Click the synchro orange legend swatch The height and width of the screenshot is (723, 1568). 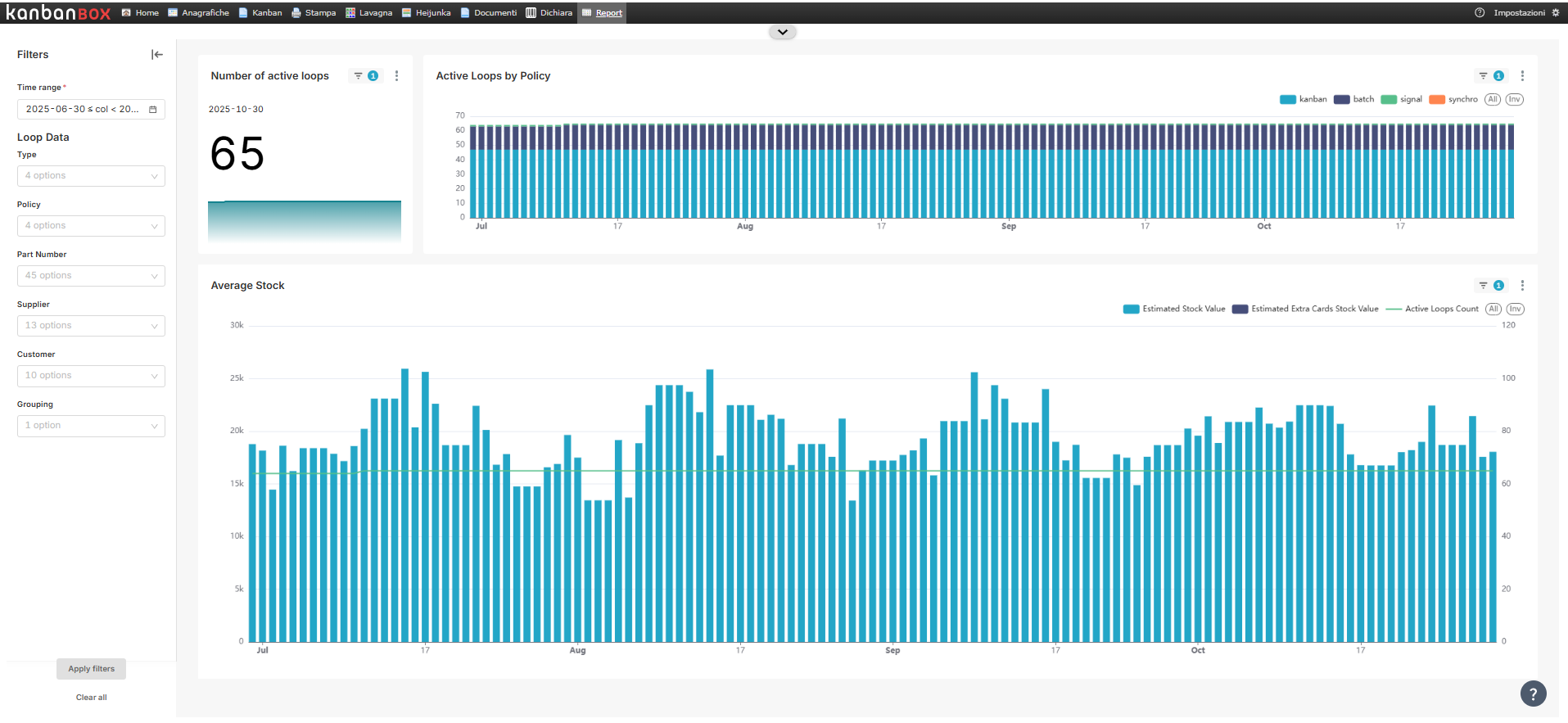(1436, 100)
